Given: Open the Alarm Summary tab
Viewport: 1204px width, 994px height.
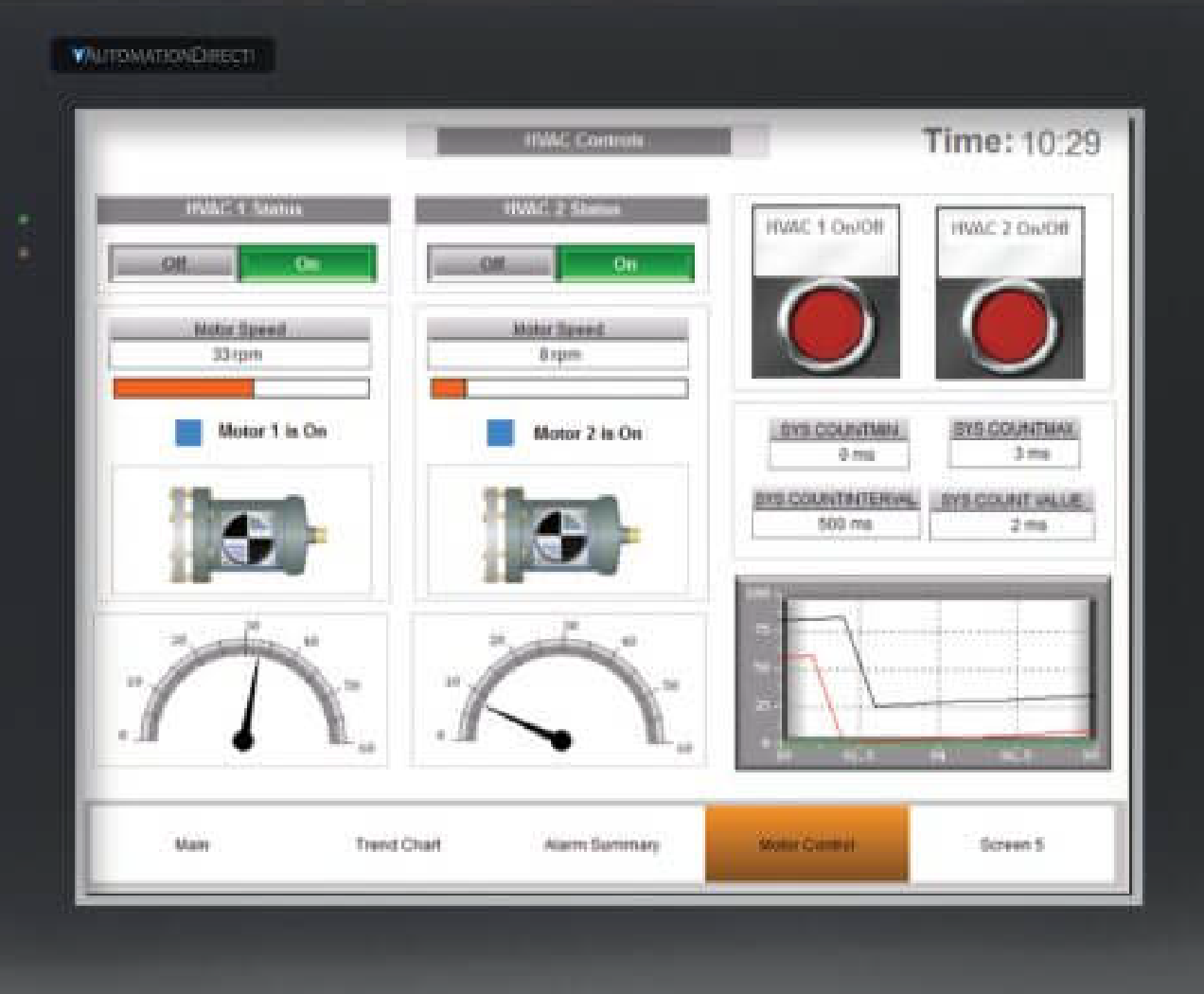Looking at the screenshot, I should pos(602,843).
